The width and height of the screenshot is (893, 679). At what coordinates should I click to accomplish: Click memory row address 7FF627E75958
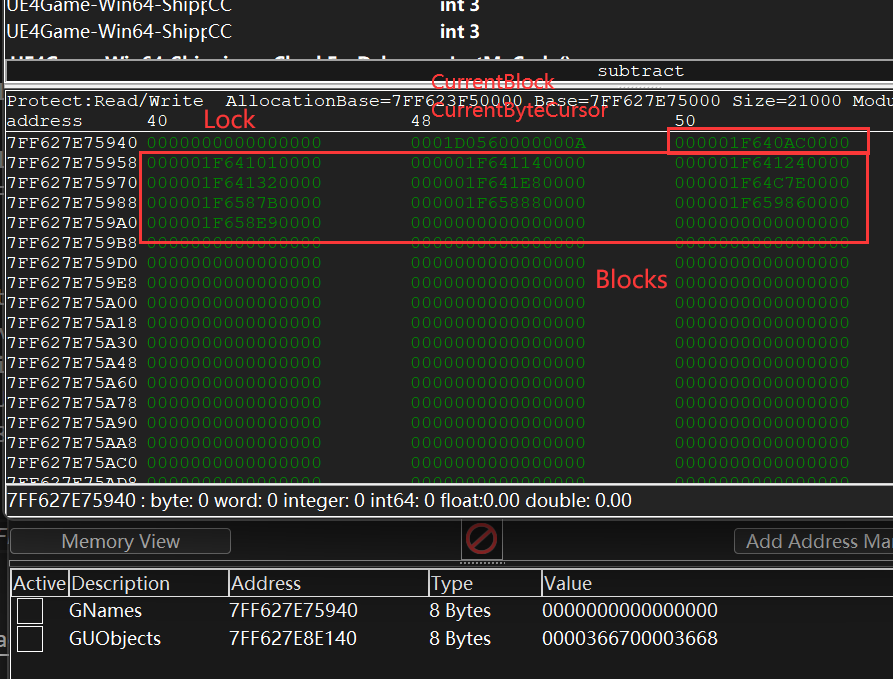(x=72, y=163)
